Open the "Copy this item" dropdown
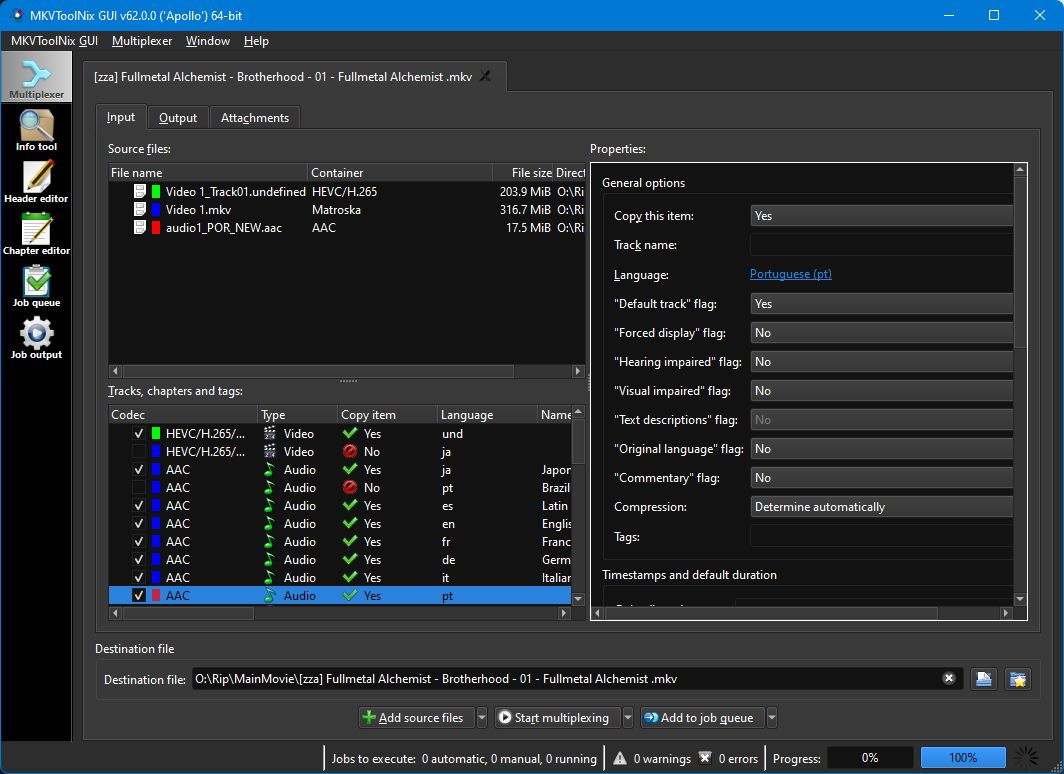Viewport: 1064px width, 774px height. (881, 216)
